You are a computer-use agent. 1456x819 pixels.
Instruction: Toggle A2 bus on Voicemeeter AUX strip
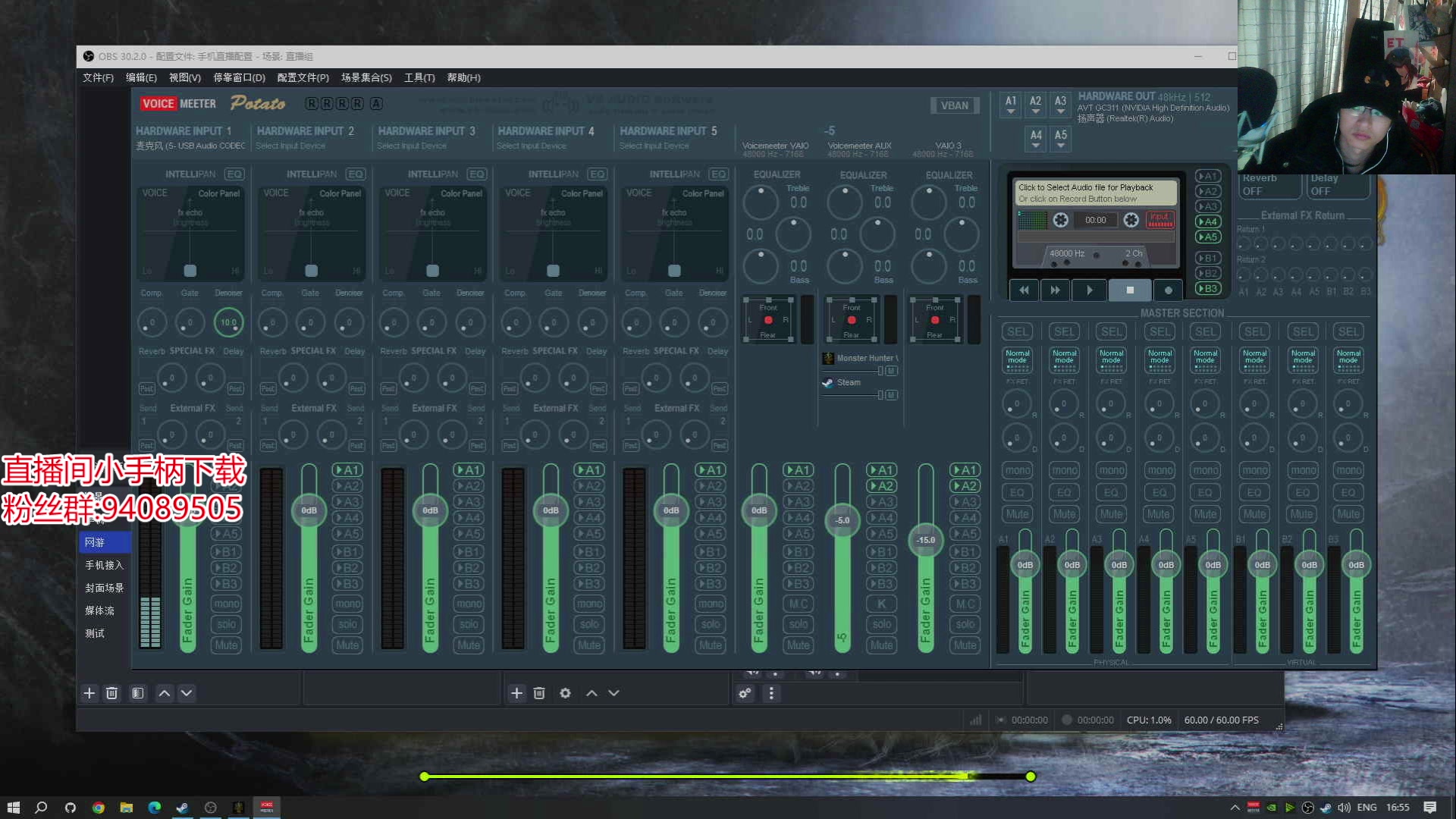click(881, 486)
